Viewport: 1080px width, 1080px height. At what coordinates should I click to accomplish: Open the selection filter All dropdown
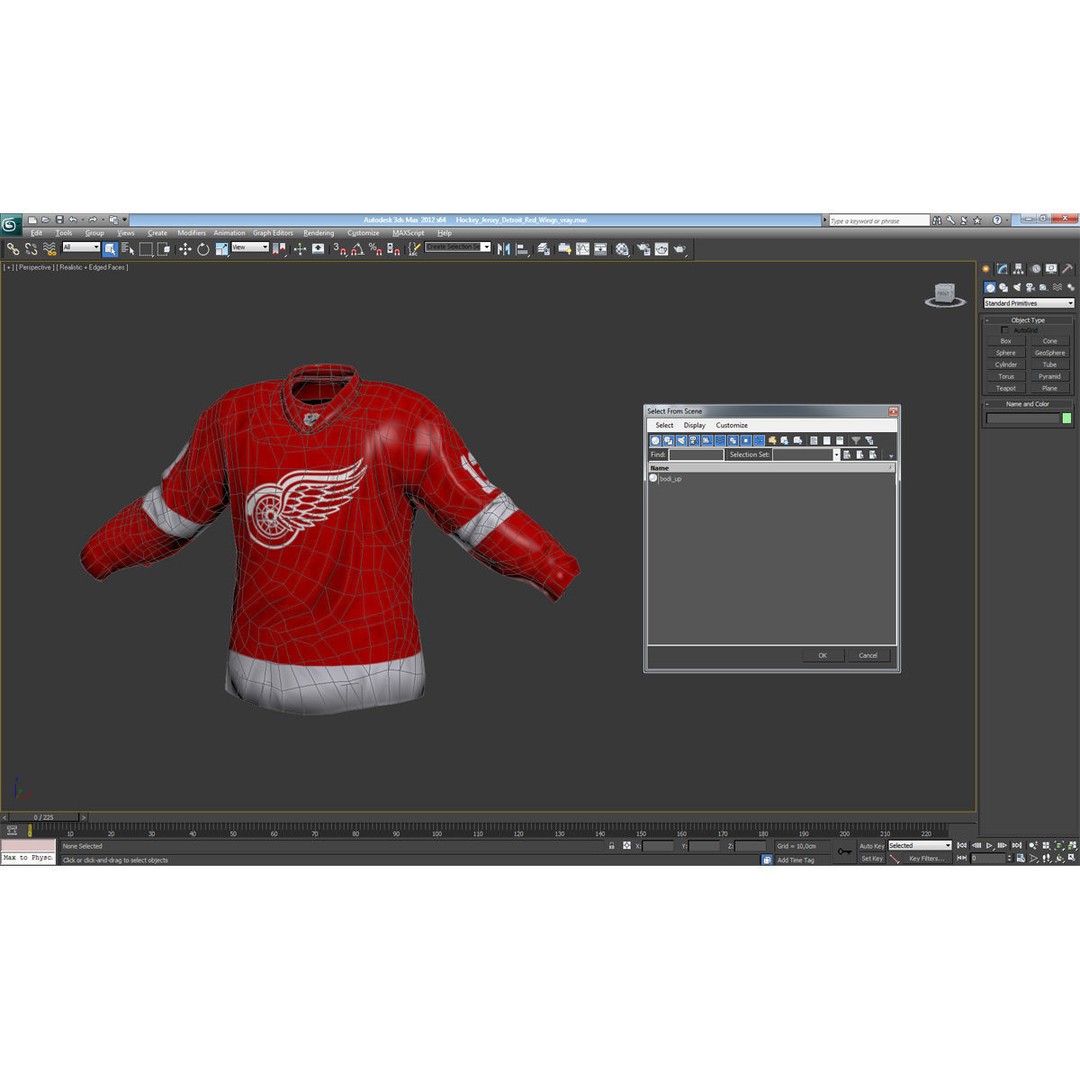point(81,247)
